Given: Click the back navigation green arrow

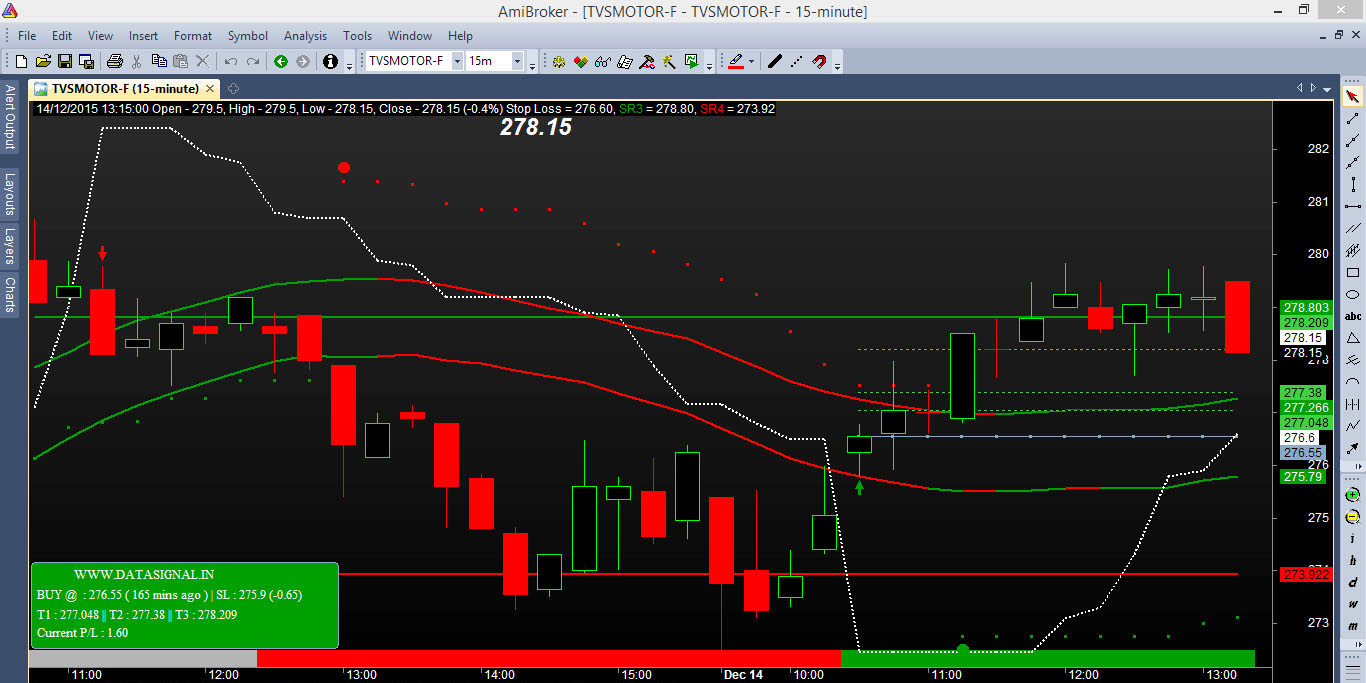Looking at the screenshot, I should 281,61.
